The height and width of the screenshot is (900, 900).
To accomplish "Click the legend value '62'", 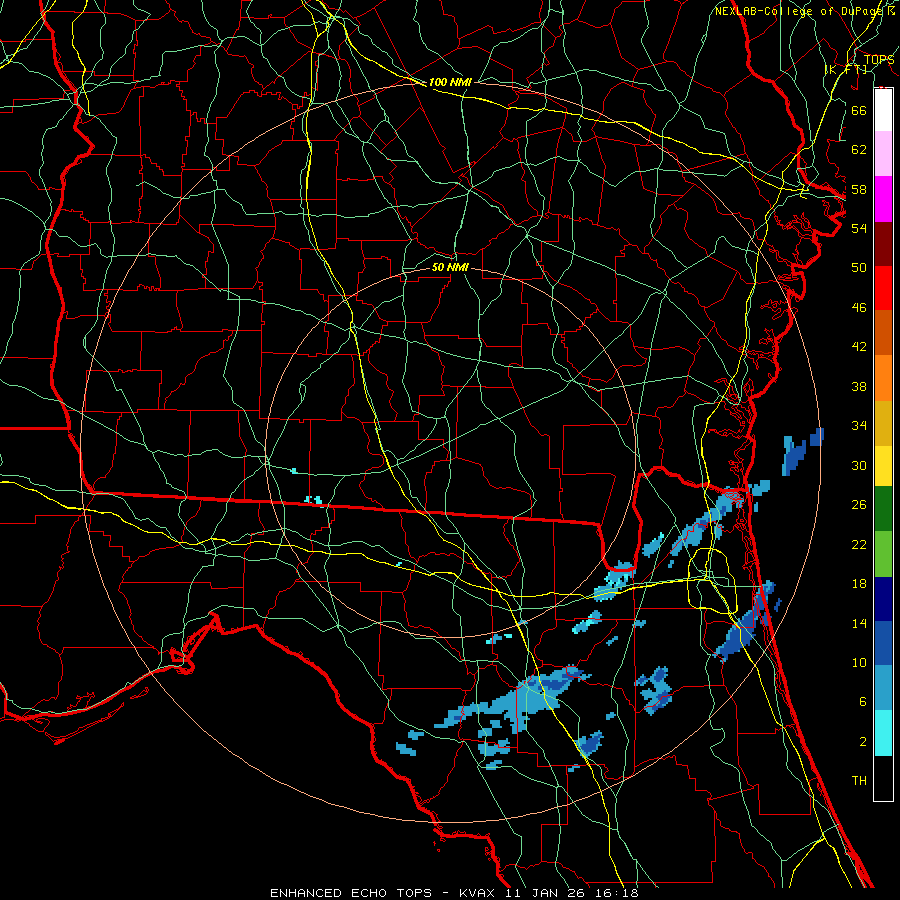I will (x=859, y=150).
